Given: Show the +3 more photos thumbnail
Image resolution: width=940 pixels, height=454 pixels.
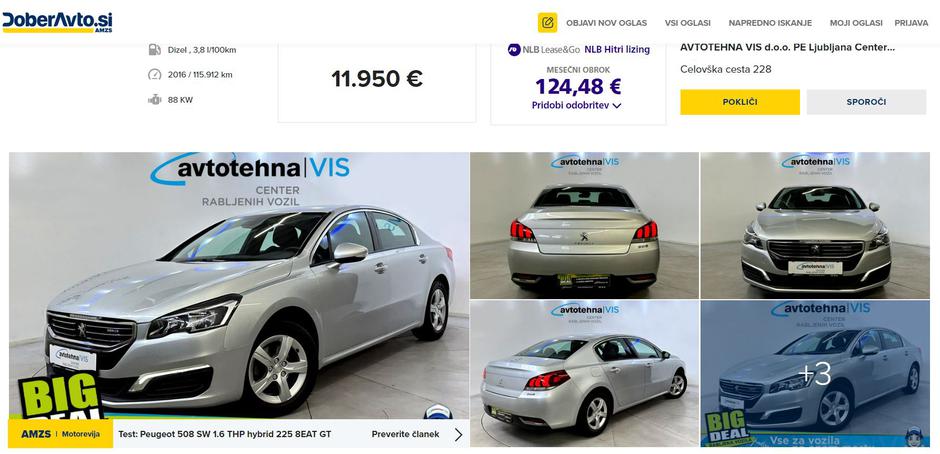Looking at the screenshot, I should point(815,374).
